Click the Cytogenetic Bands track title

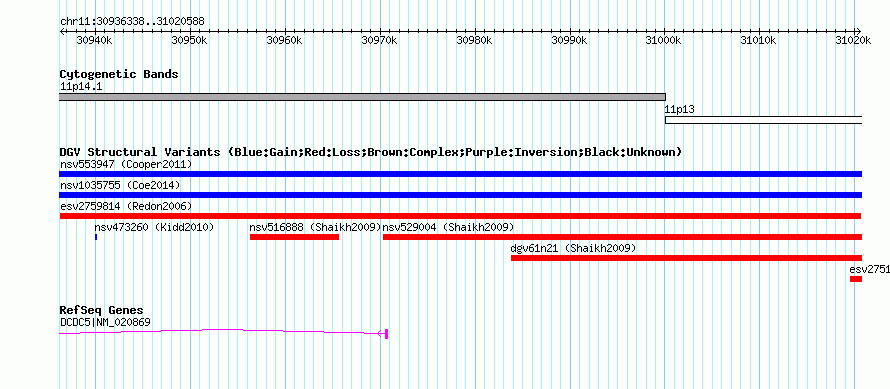coord(119,74)
